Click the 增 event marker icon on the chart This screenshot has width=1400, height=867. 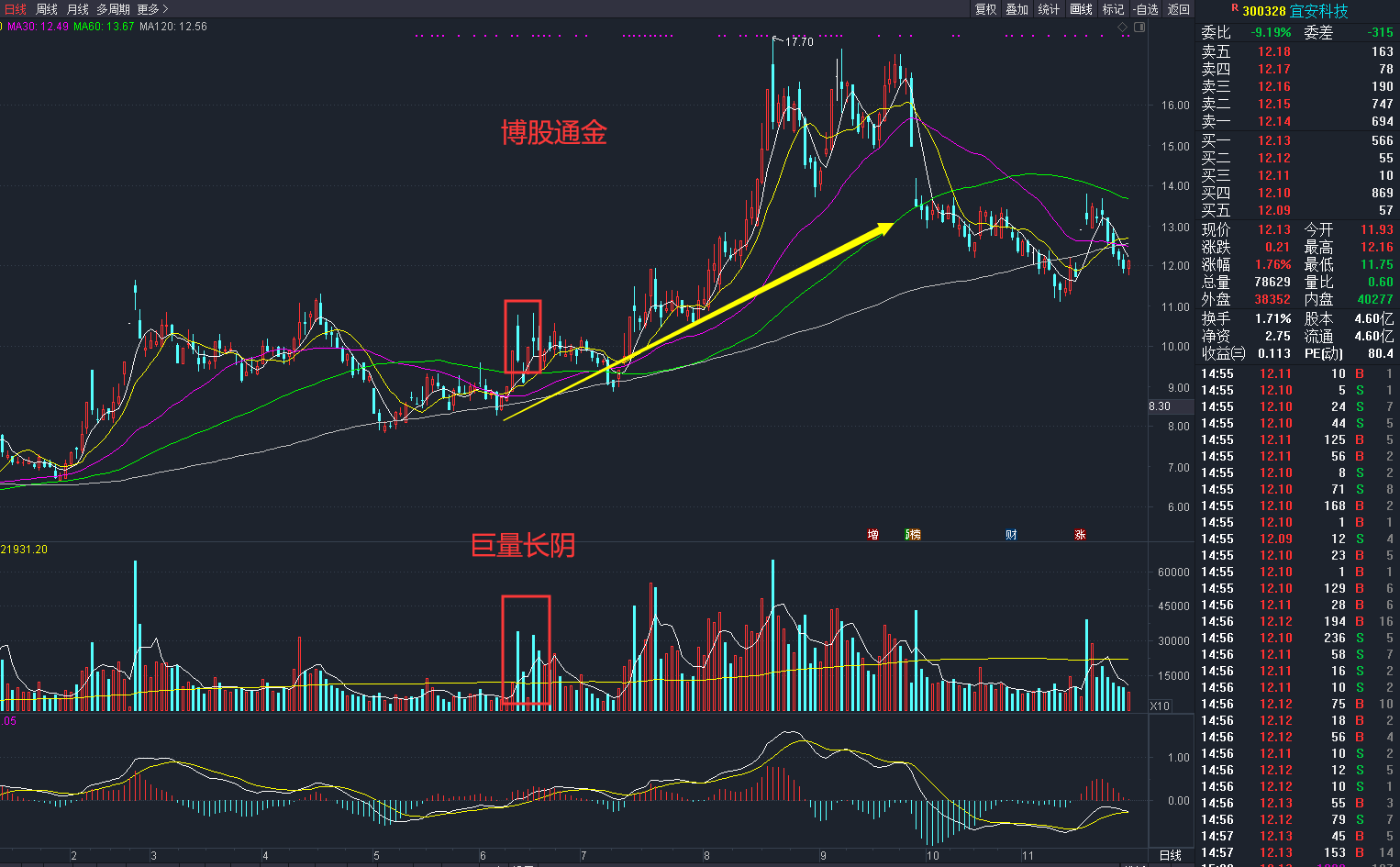coord(872,534)
